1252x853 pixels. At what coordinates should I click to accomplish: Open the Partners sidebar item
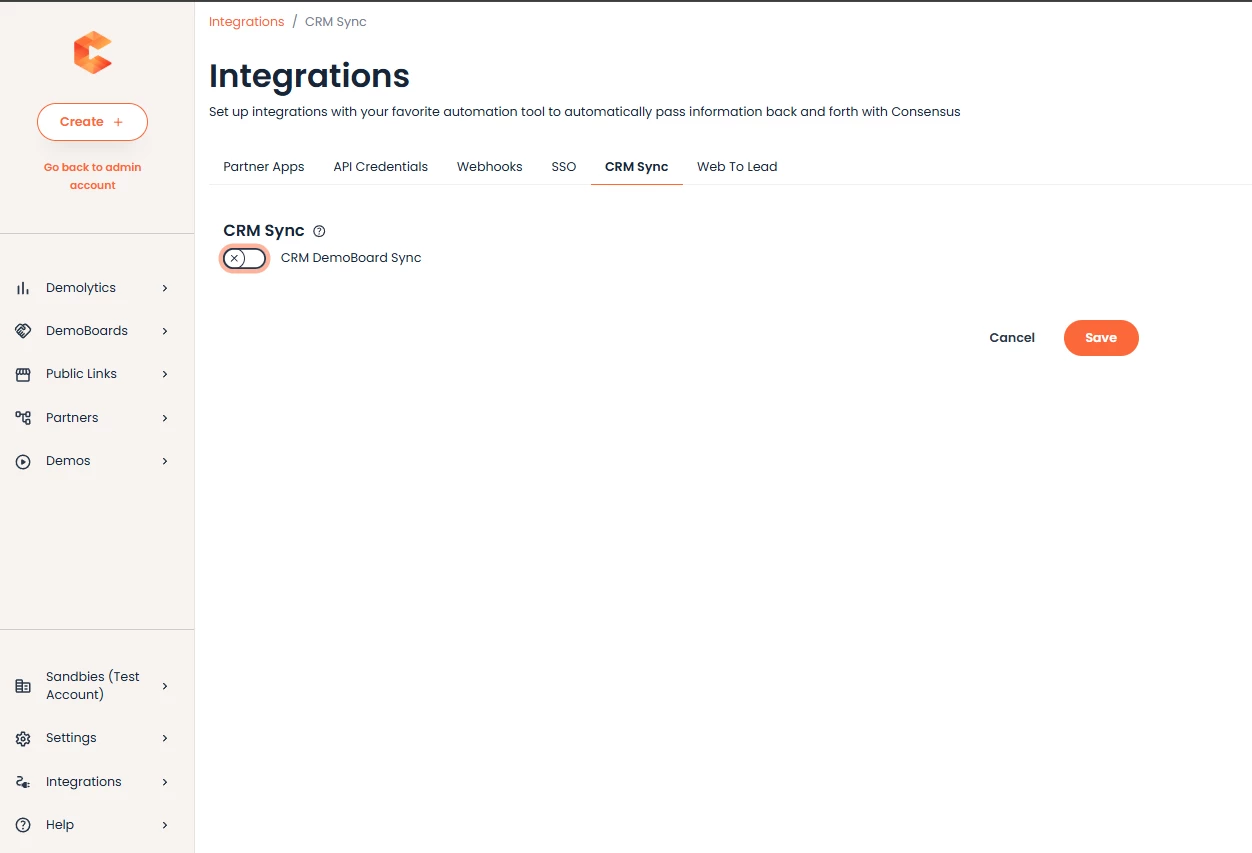pos(72,418)
